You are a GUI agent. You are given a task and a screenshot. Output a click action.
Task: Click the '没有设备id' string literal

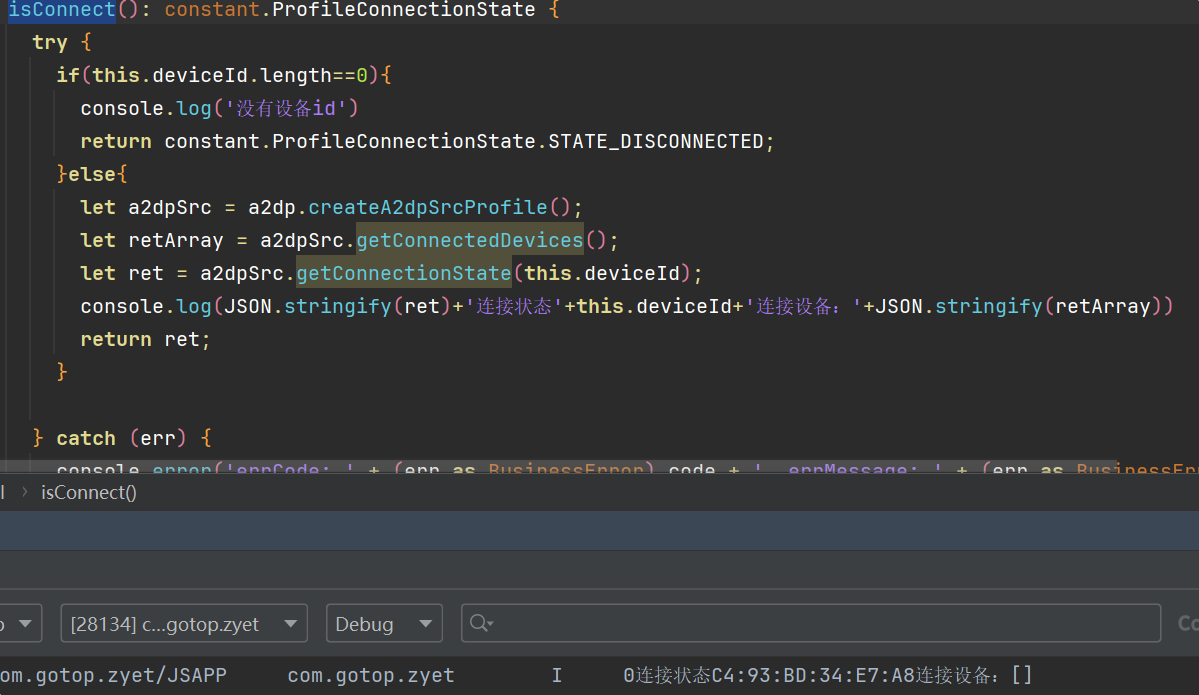pos(286,109)
